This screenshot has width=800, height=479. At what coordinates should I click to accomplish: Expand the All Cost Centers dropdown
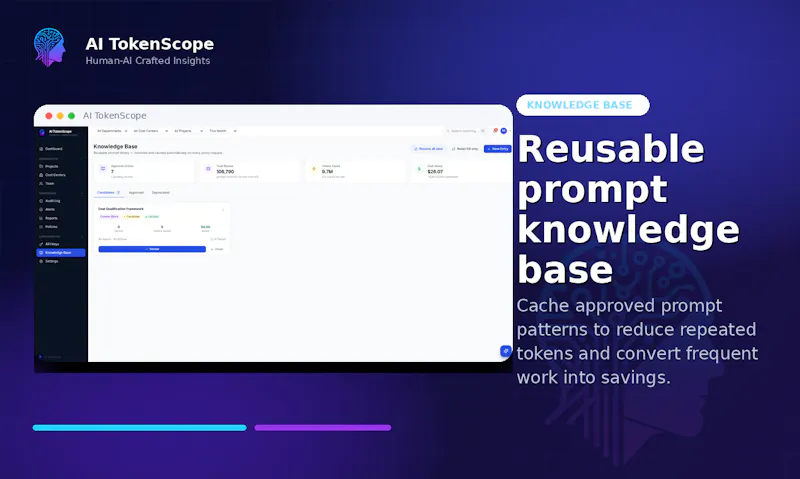pos(151,131)
